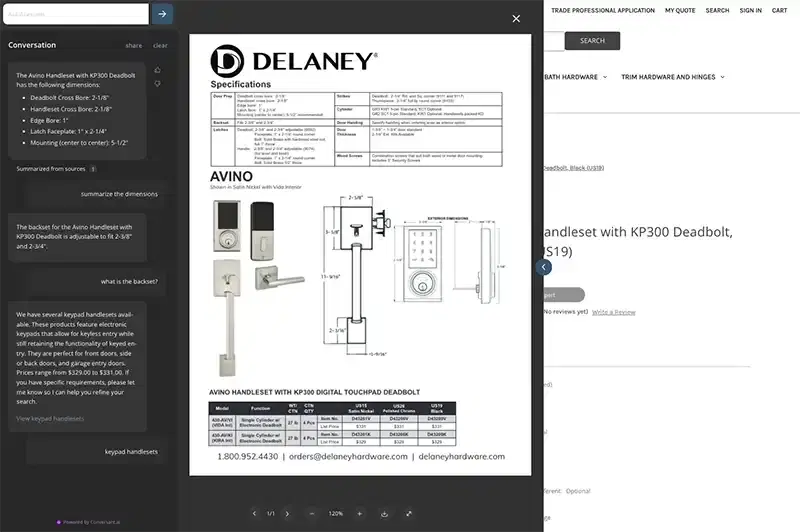Click orders@delaneyhardware.com in the PDF footer

click(x=348, y=457)
